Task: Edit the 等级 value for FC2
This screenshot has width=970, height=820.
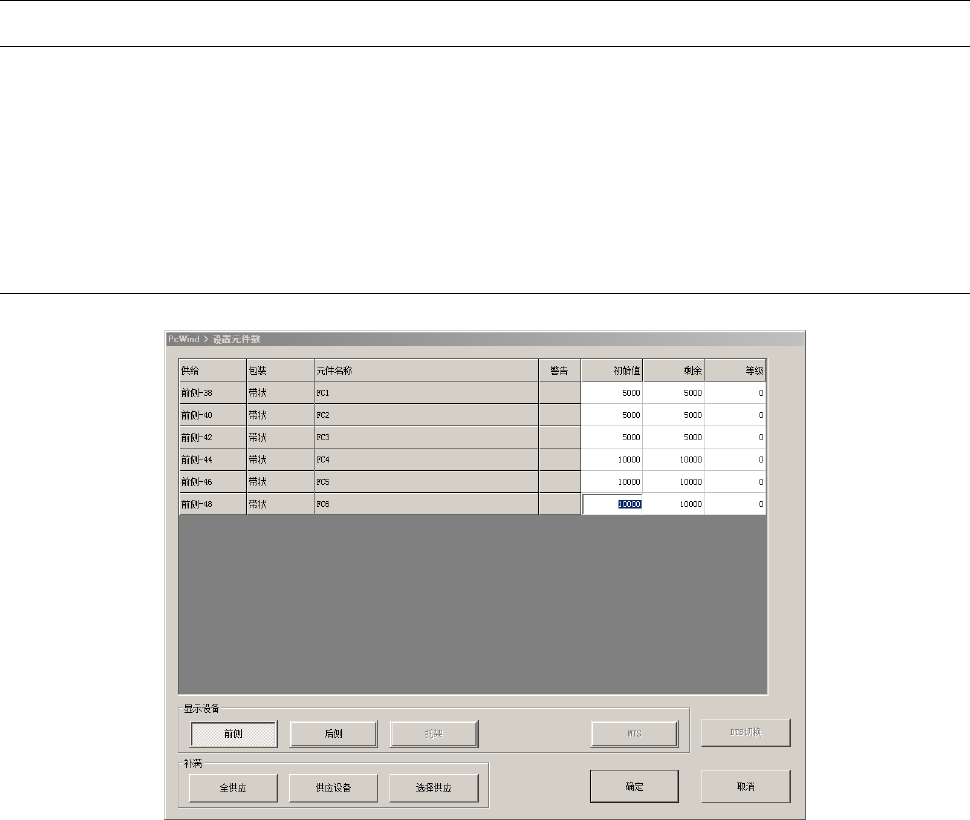Action: click(736, 415)
